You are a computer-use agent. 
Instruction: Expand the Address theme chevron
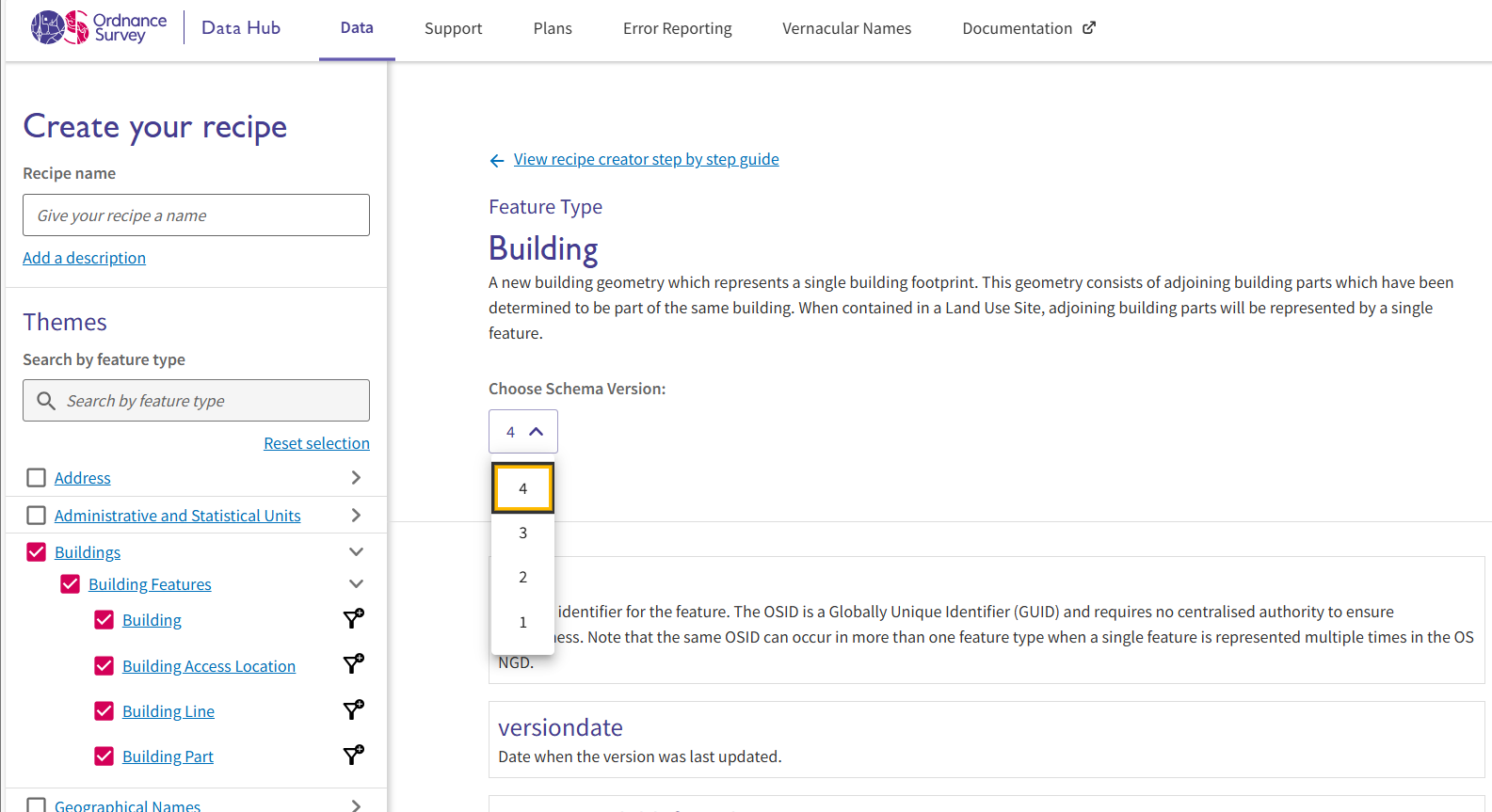pos(356,477)
